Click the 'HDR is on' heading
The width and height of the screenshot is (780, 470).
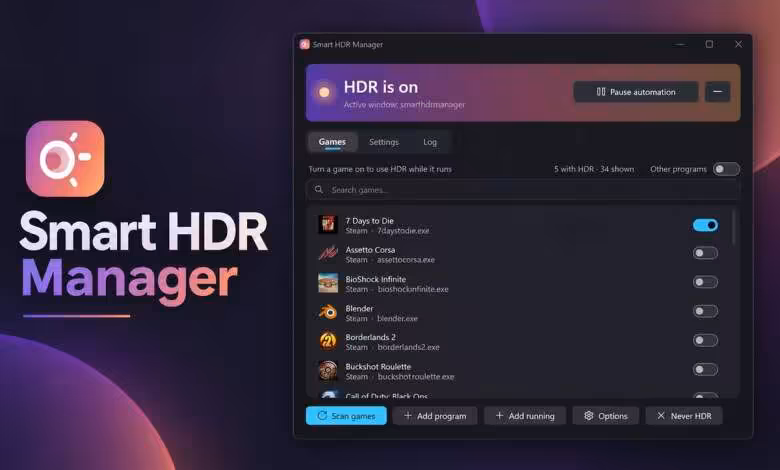381,87
